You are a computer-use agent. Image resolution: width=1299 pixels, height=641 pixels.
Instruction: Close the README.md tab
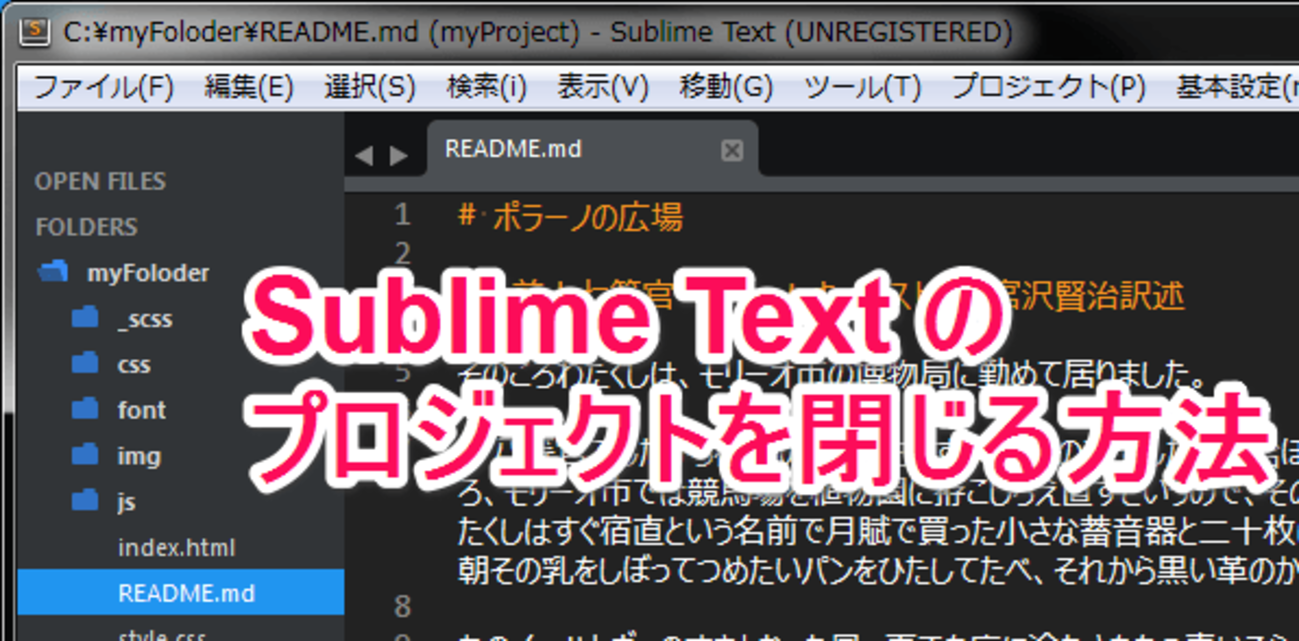(x=732, y=150)
